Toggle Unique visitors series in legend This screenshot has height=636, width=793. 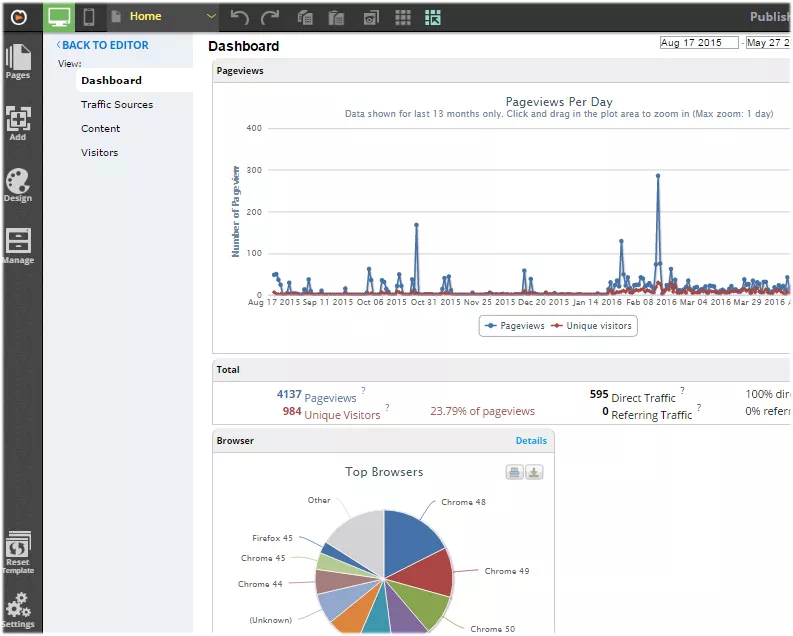[x=592, y=326]
